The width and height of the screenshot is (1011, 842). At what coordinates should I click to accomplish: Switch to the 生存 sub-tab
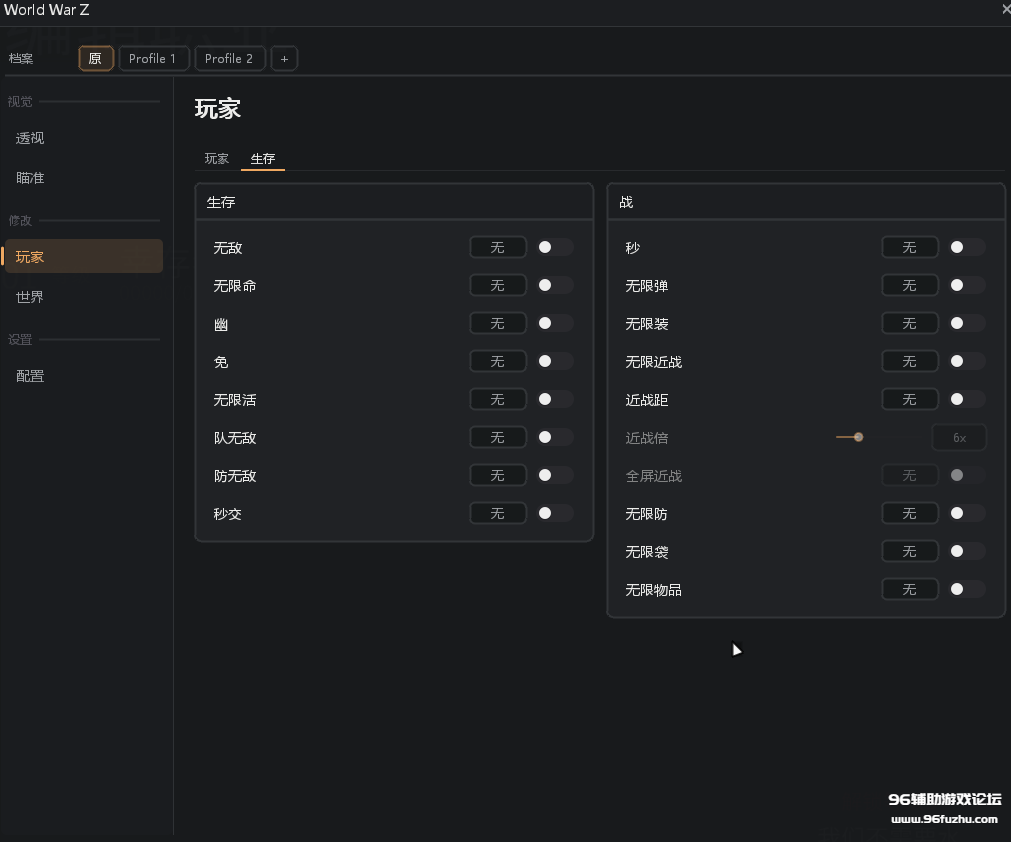[x=262, y=159]
